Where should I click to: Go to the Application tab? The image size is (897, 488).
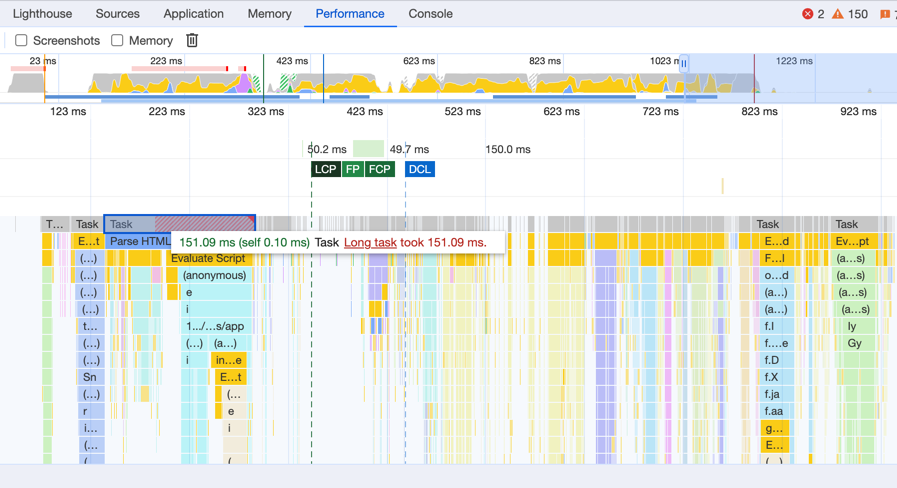[x=193, y=14]
